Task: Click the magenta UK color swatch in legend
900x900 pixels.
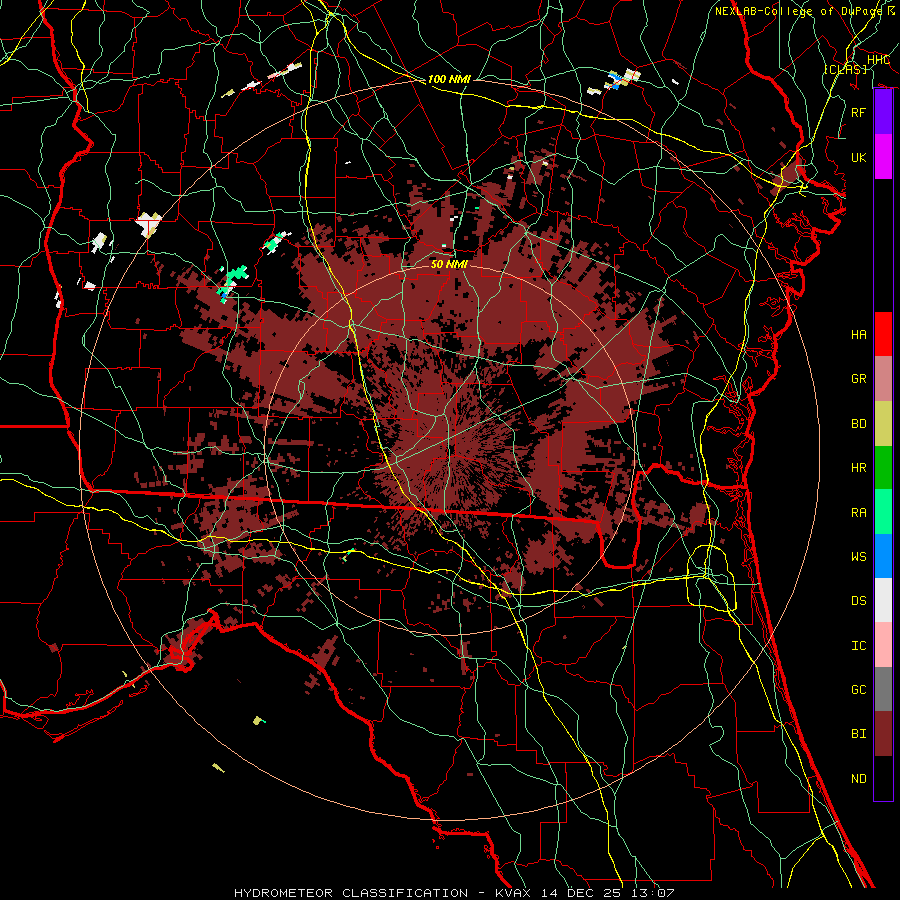Action: click(883, 157)
